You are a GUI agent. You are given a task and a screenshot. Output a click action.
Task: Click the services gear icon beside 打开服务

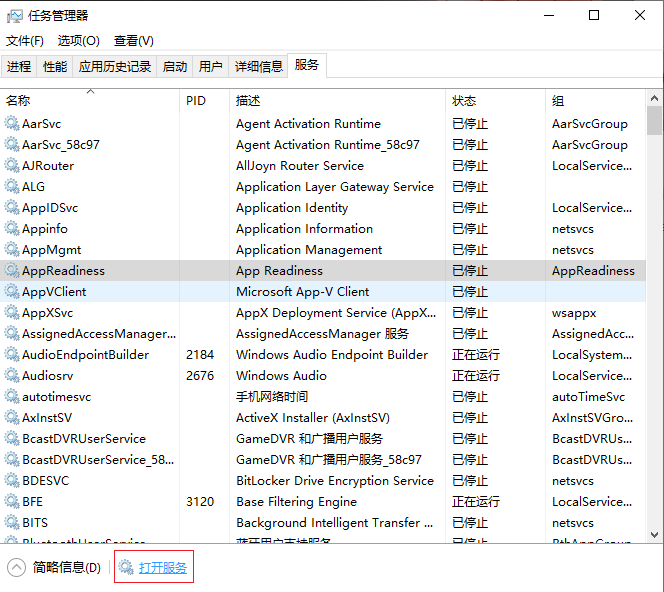point(126,568)
